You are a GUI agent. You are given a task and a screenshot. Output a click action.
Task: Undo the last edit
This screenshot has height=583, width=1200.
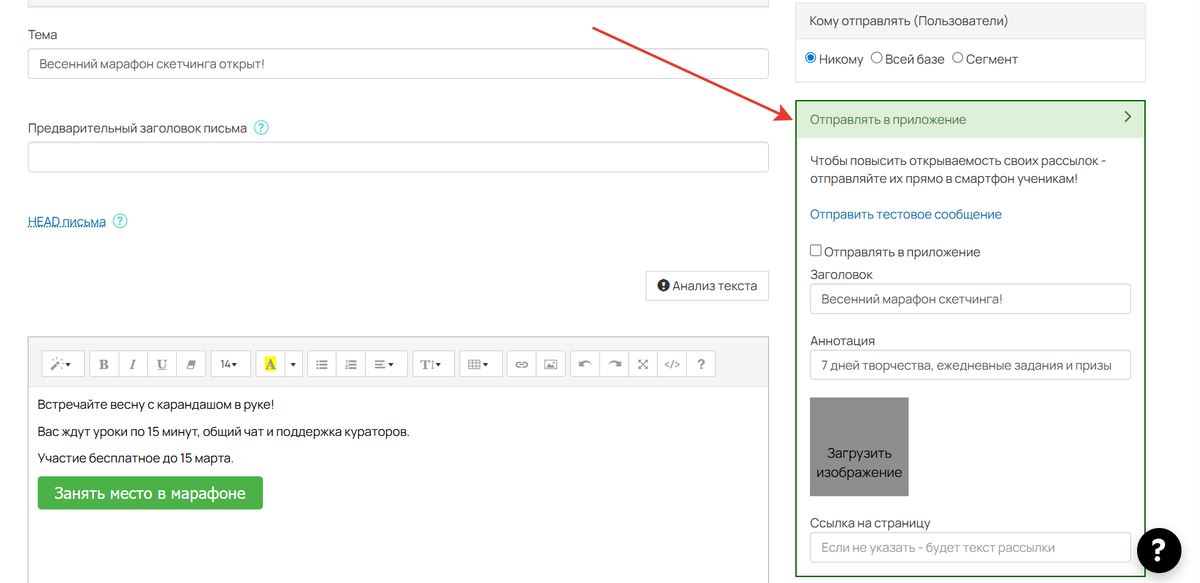coord(585,365)
